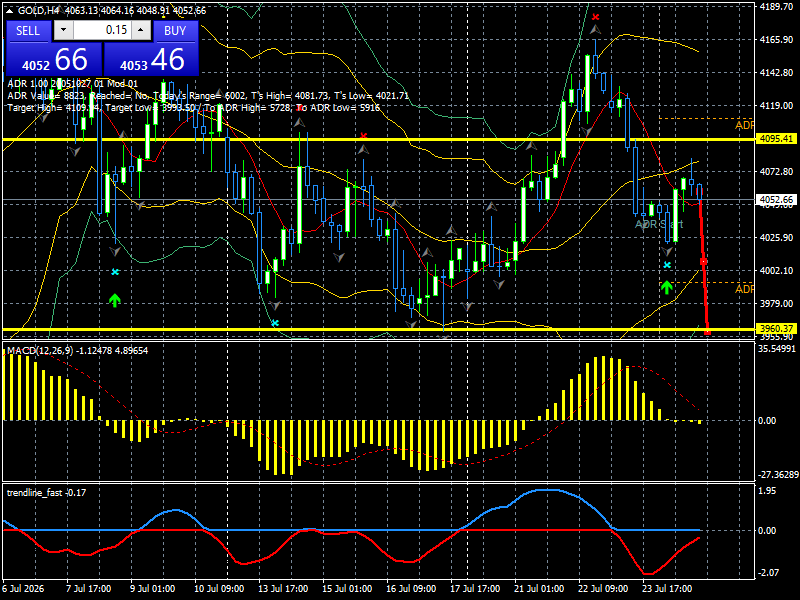Viewport: 800px width, 600px height.
Task: Click trendline_fast -0.17 indicator label
Action: tap(46, 492)
